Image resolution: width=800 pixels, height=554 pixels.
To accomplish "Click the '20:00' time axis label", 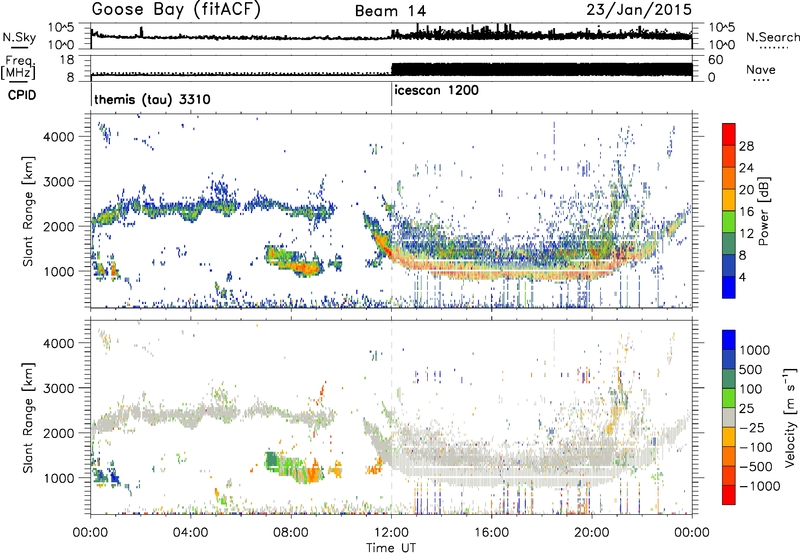I will coord(591,533).
